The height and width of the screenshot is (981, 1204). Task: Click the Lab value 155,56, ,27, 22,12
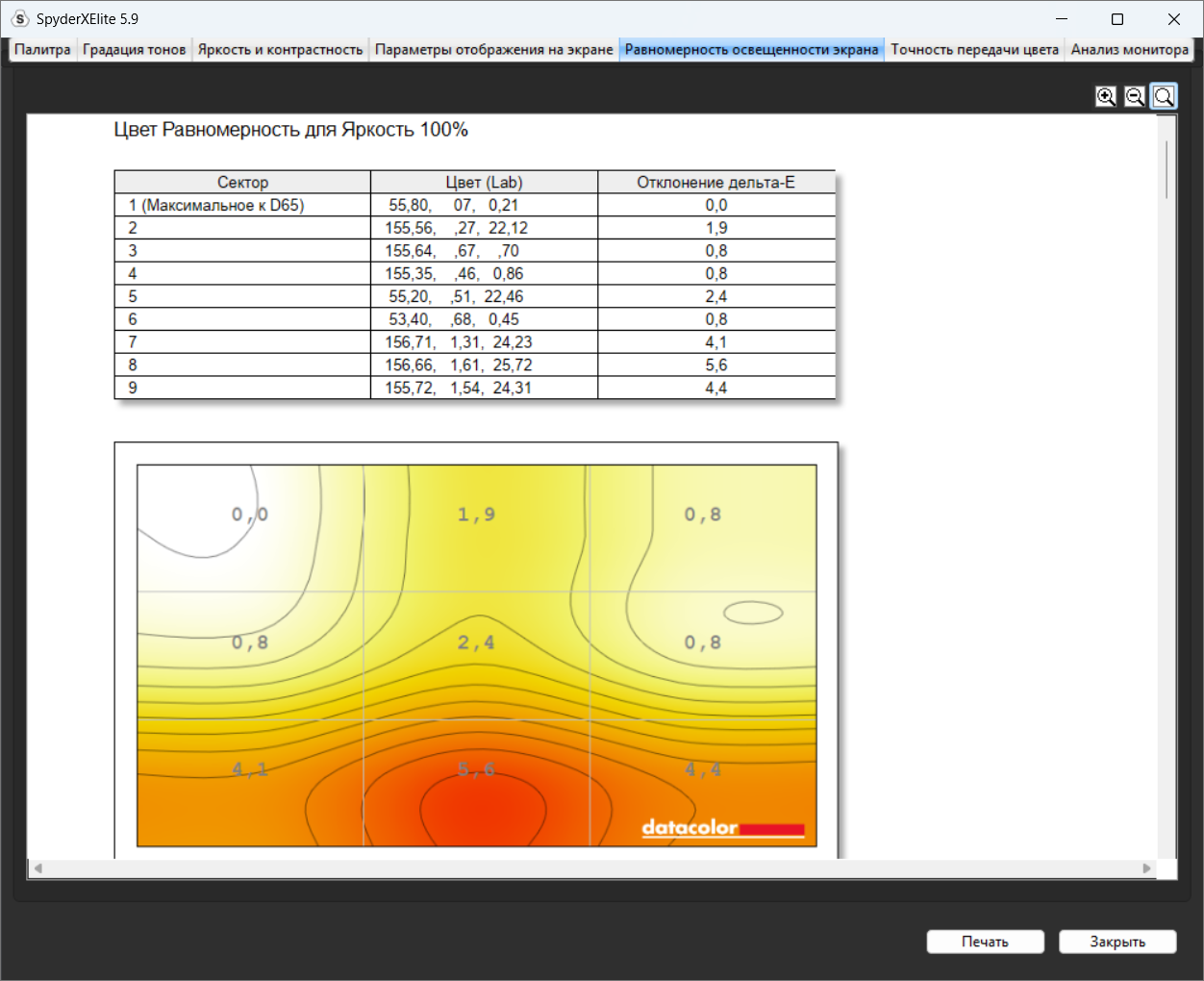(x=457, y=228)
